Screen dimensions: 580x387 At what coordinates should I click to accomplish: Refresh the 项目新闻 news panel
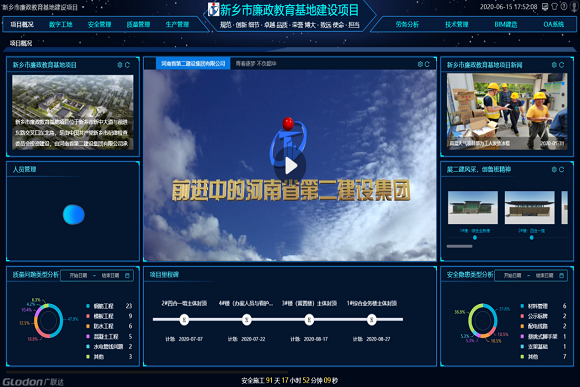[x=562, y=65]
